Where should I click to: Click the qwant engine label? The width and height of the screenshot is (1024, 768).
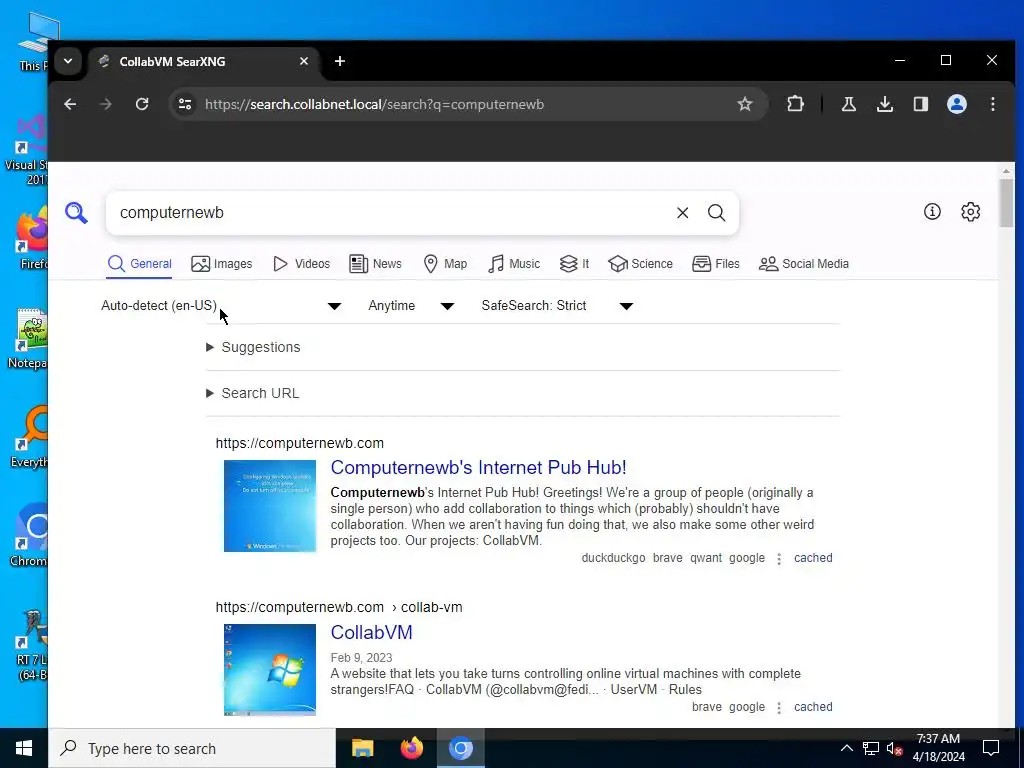[x=706, y=558]
